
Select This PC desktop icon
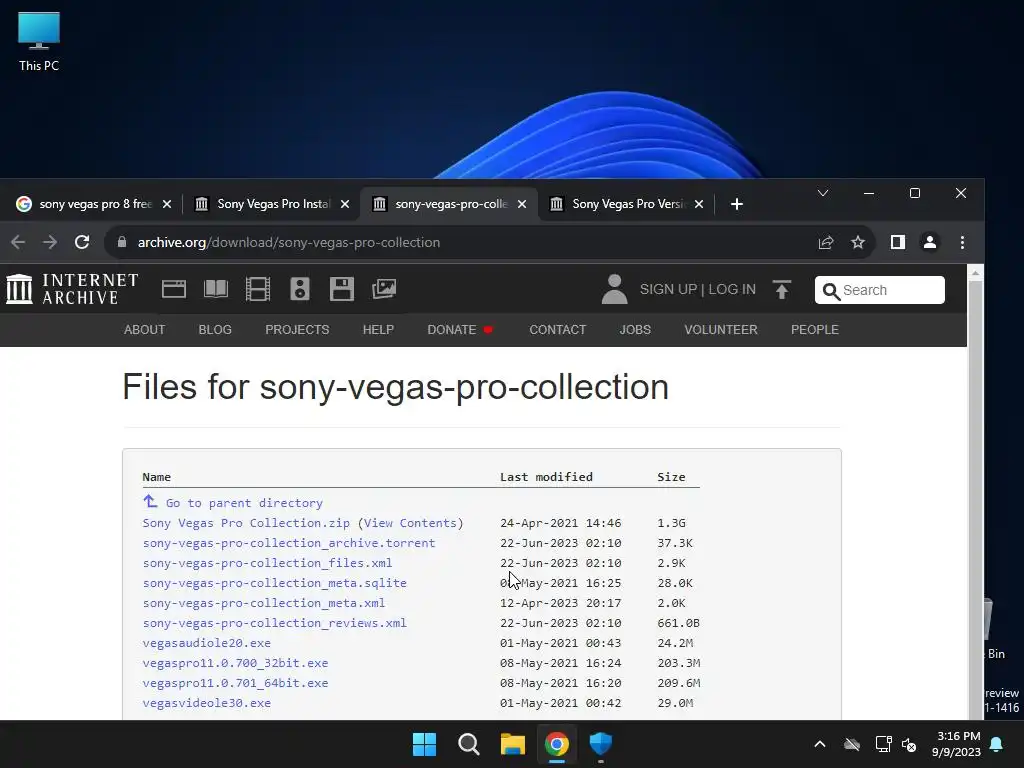point(39,42)
